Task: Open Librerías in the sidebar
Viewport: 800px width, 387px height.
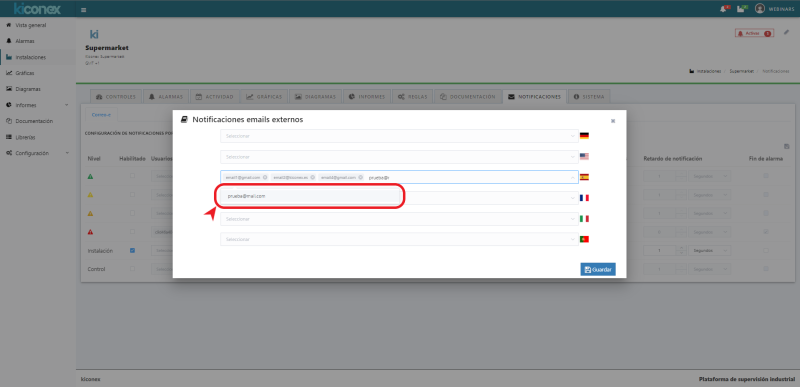Action: tap(26, 137)
